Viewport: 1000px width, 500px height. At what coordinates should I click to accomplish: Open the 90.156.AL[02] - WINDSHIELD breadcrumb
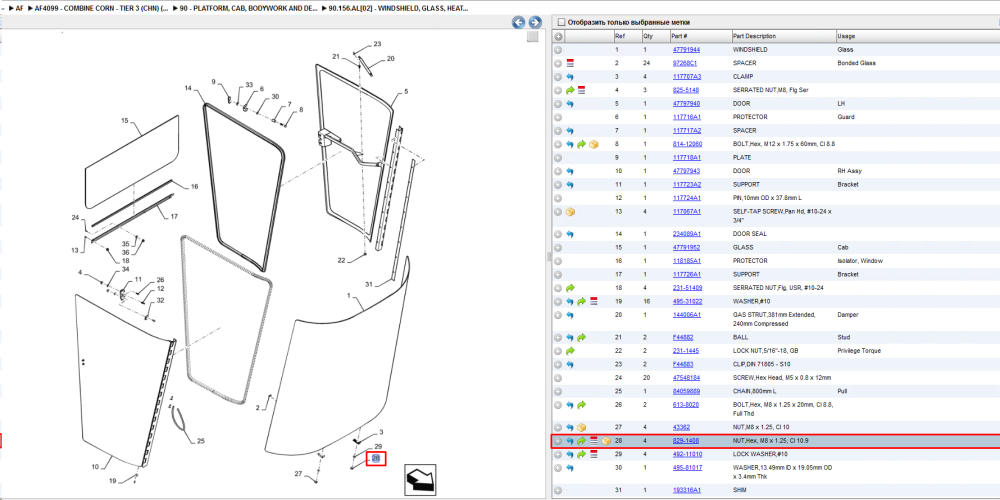[398, 8]
